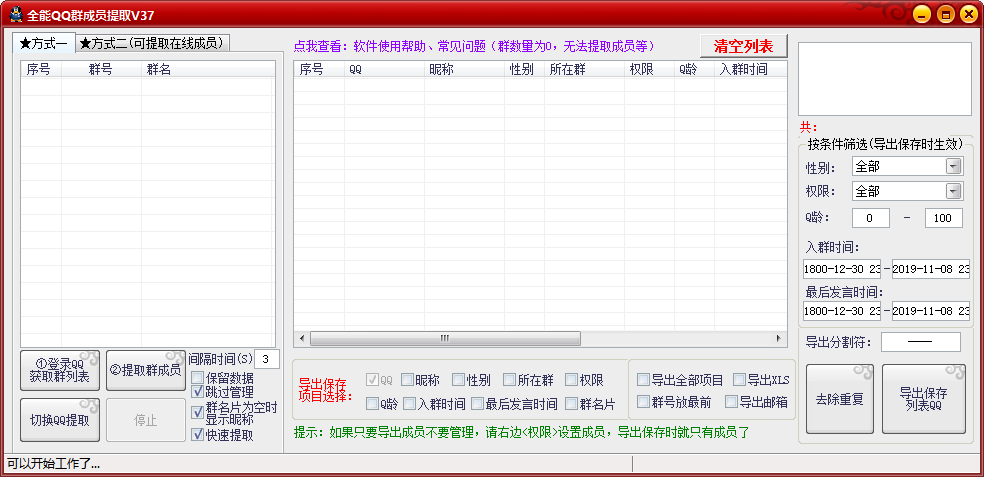Click the 权限 column header in member list
This screenshot has height=477, width=984.
650,69
